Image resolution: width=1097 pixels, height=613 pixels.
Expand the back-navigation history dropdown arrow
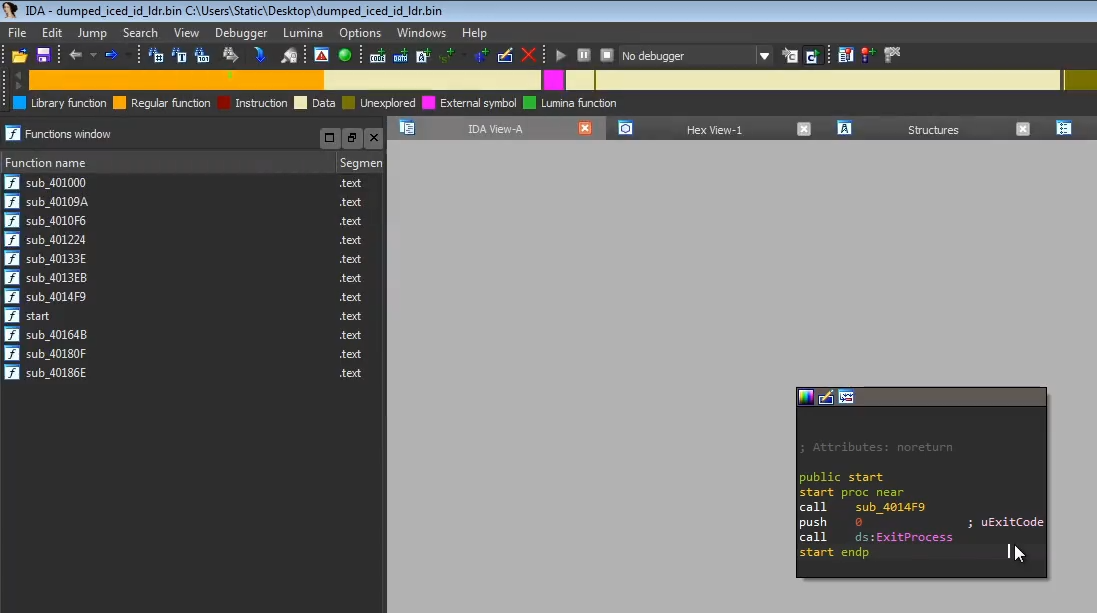tap(92, 57)
